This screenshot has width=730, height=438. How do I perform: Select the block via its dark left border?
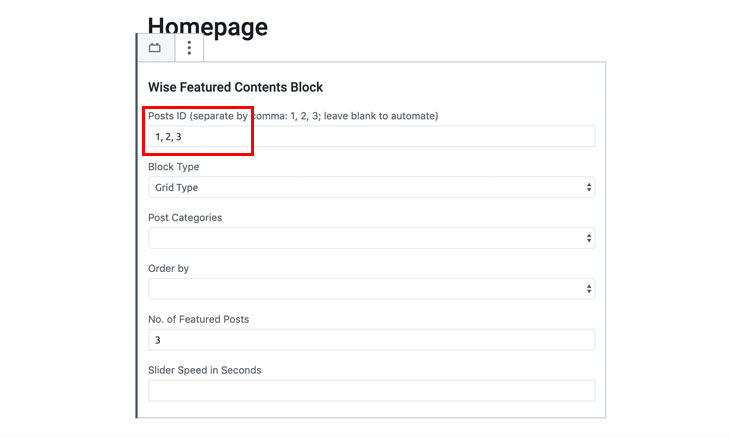[137, 233]
